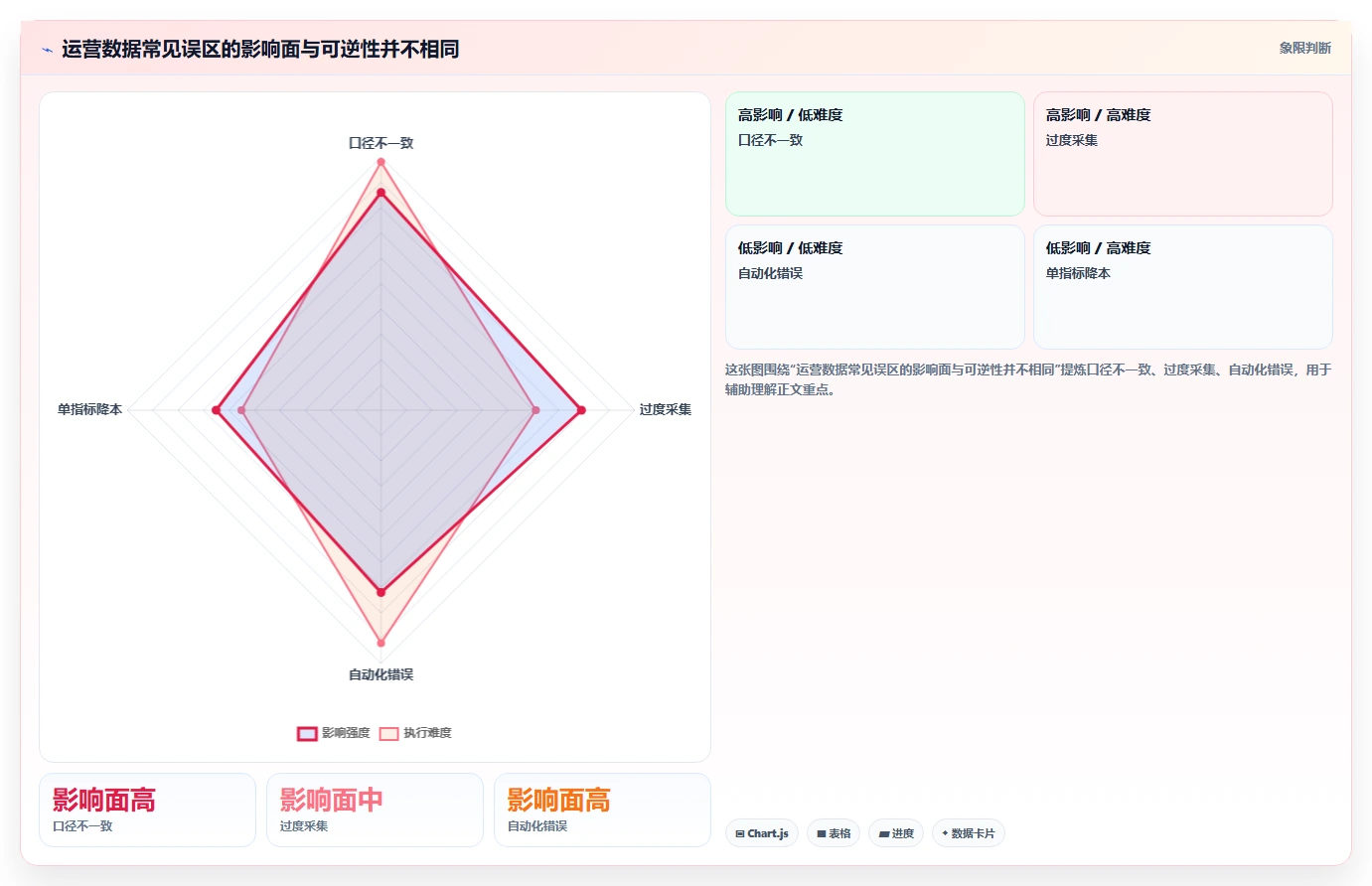
Task: Click the 自动化错误 radar axis label
Action: (x=381, y=674)
